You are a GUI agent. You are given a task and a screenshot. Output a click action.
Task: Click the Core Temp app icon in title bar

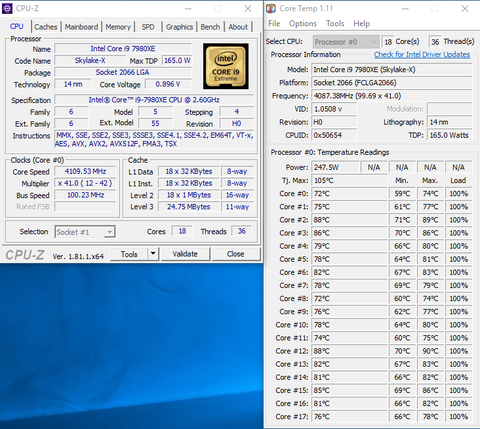271,8
